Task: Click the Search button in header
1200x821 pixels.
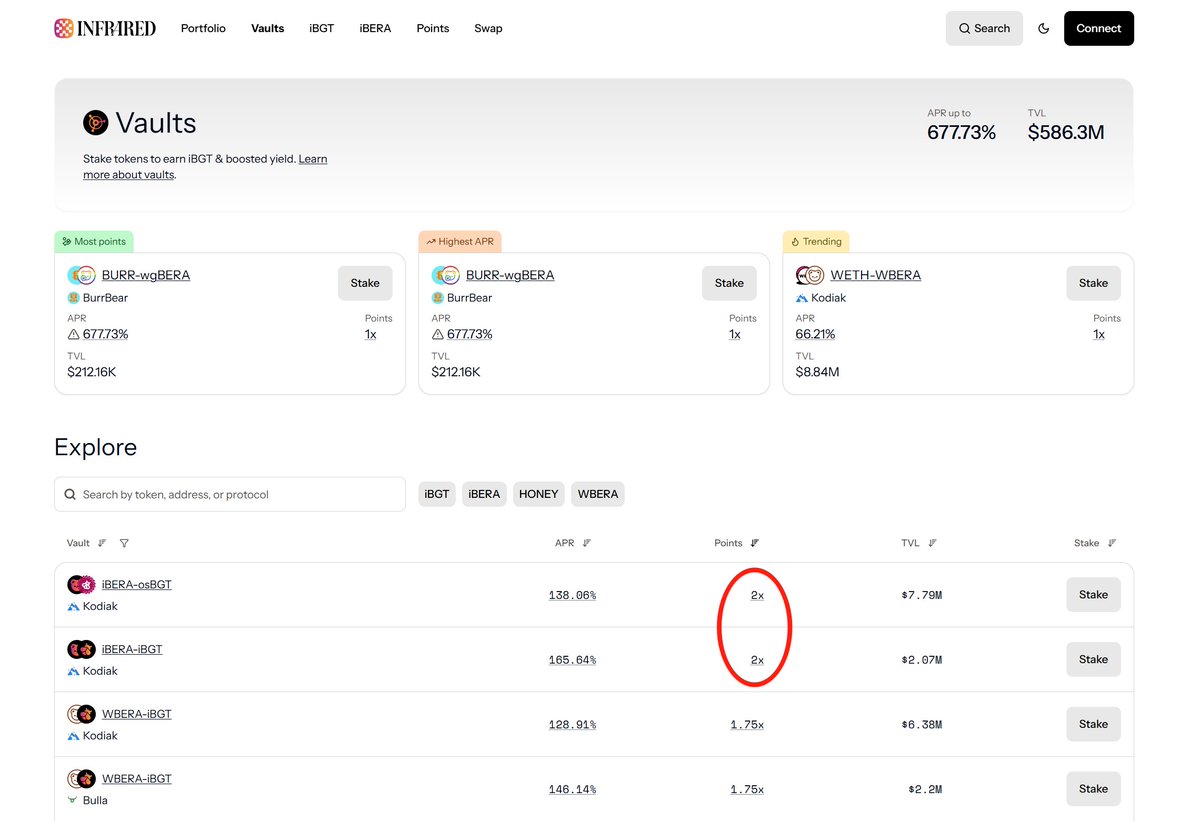Action: point(984,28)
